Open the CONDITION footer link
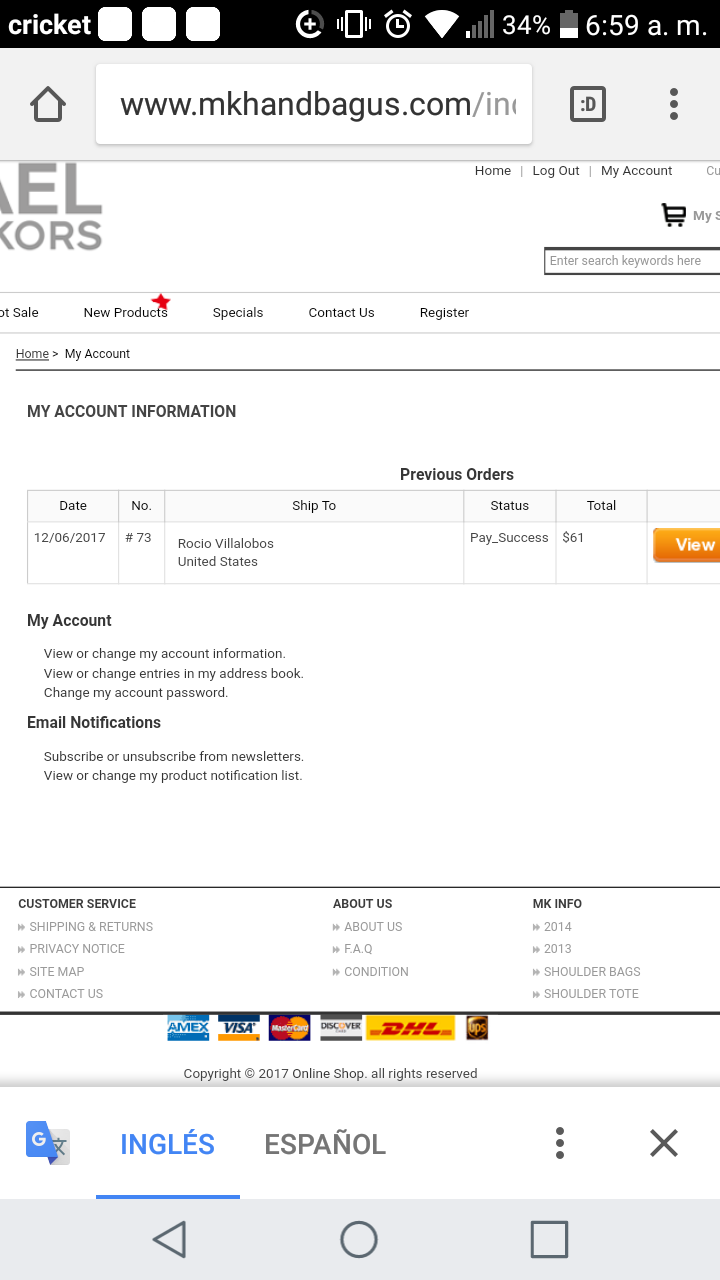The image size is (720, 1280). (x=376, y=972)
